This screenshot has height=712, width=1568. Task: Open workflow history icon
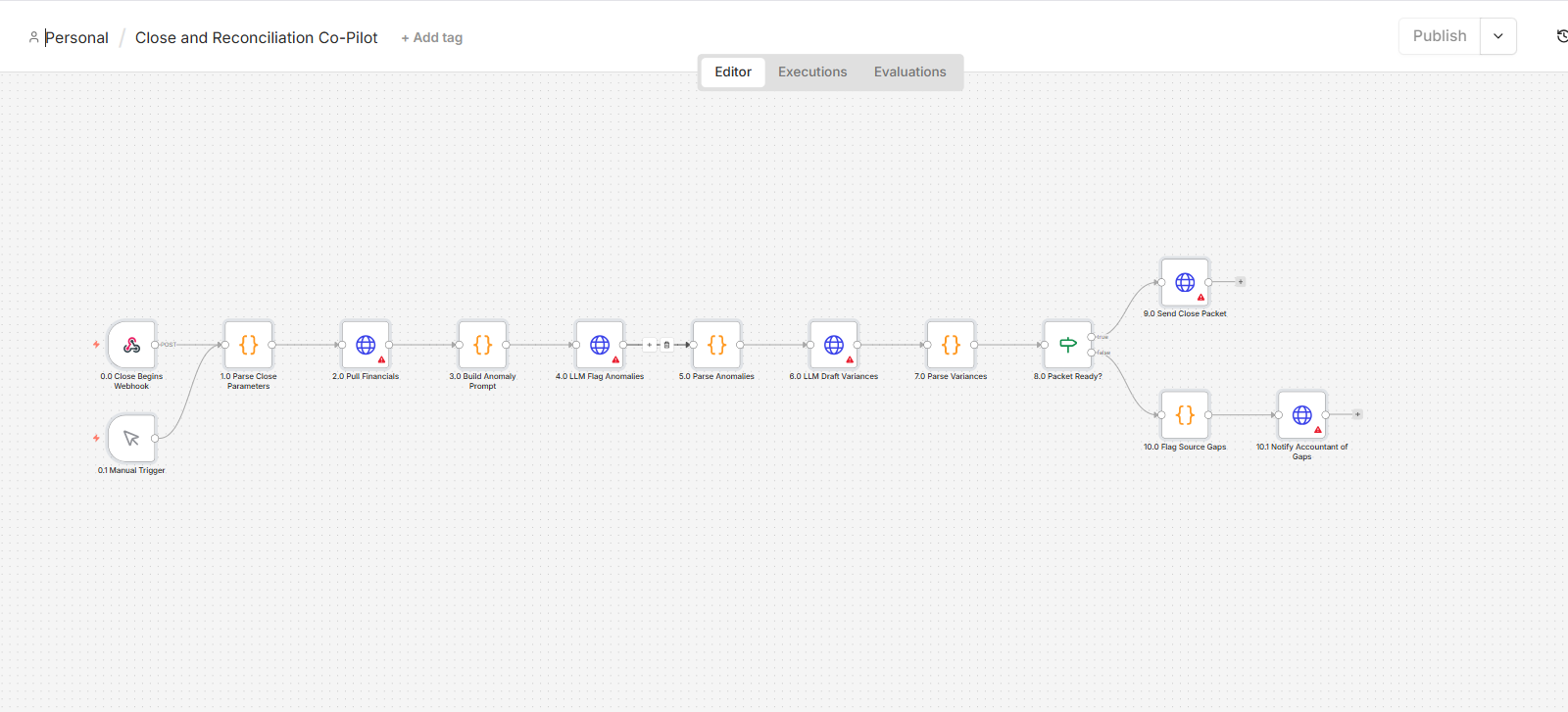point(1562,36)
